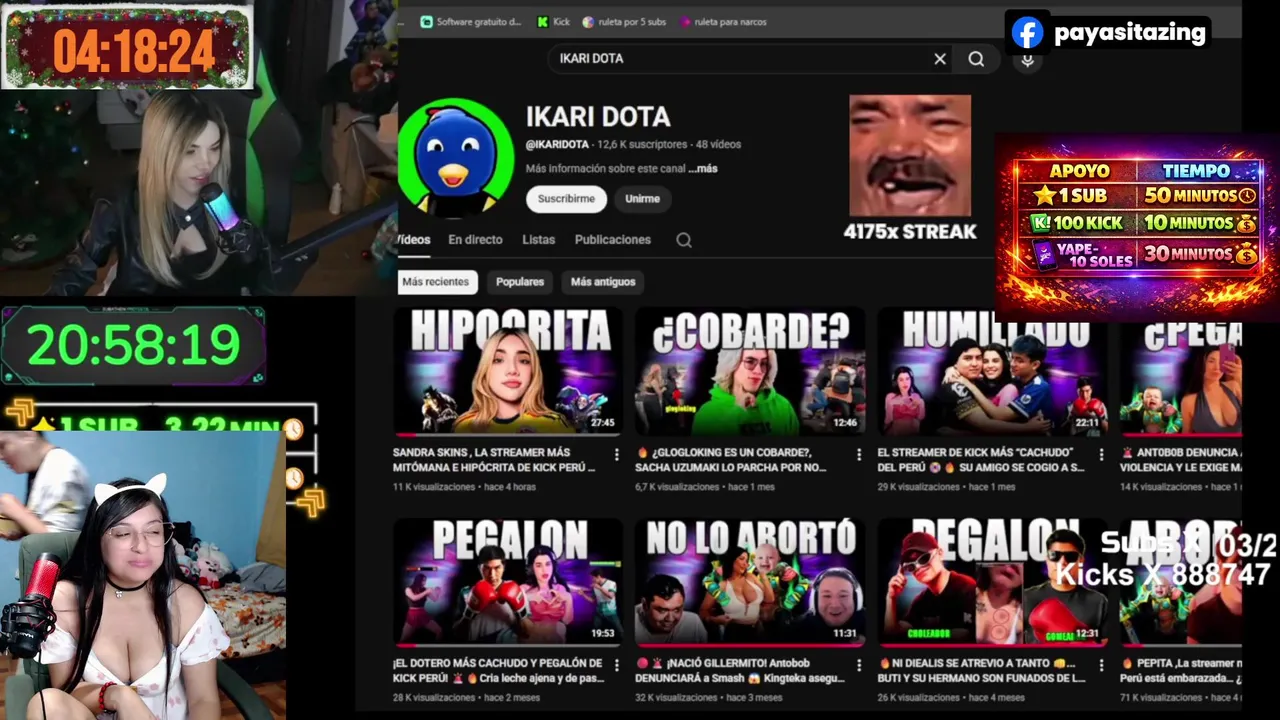The image size is (1280, 720).
Task: Click the 29 K visualizaciones text
Action: [x=919, y=487]
